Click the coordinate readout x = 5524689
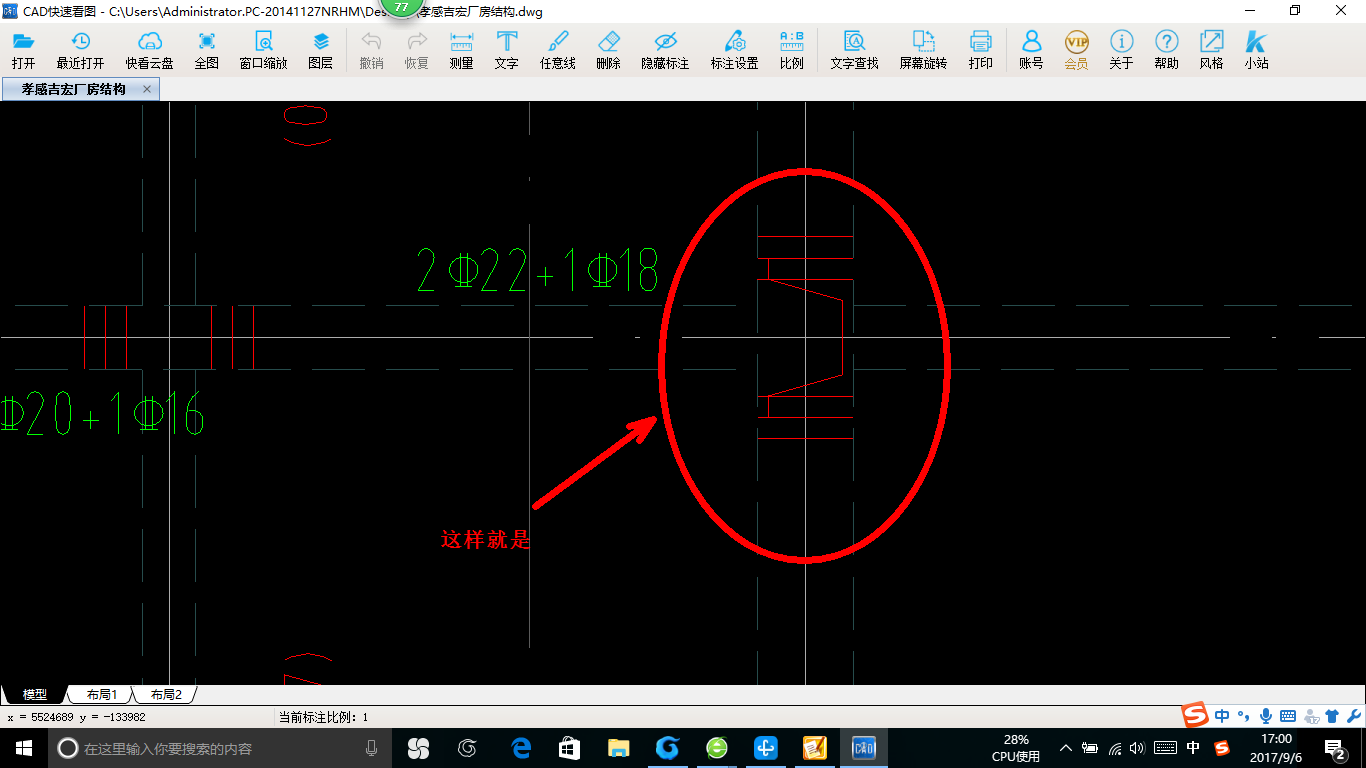Viewport: 1366px width, 768px height. (76, 717)
